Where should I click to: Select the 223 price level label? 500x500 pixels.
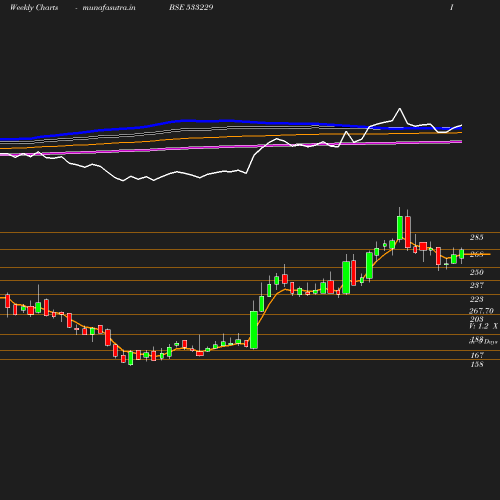477,299
